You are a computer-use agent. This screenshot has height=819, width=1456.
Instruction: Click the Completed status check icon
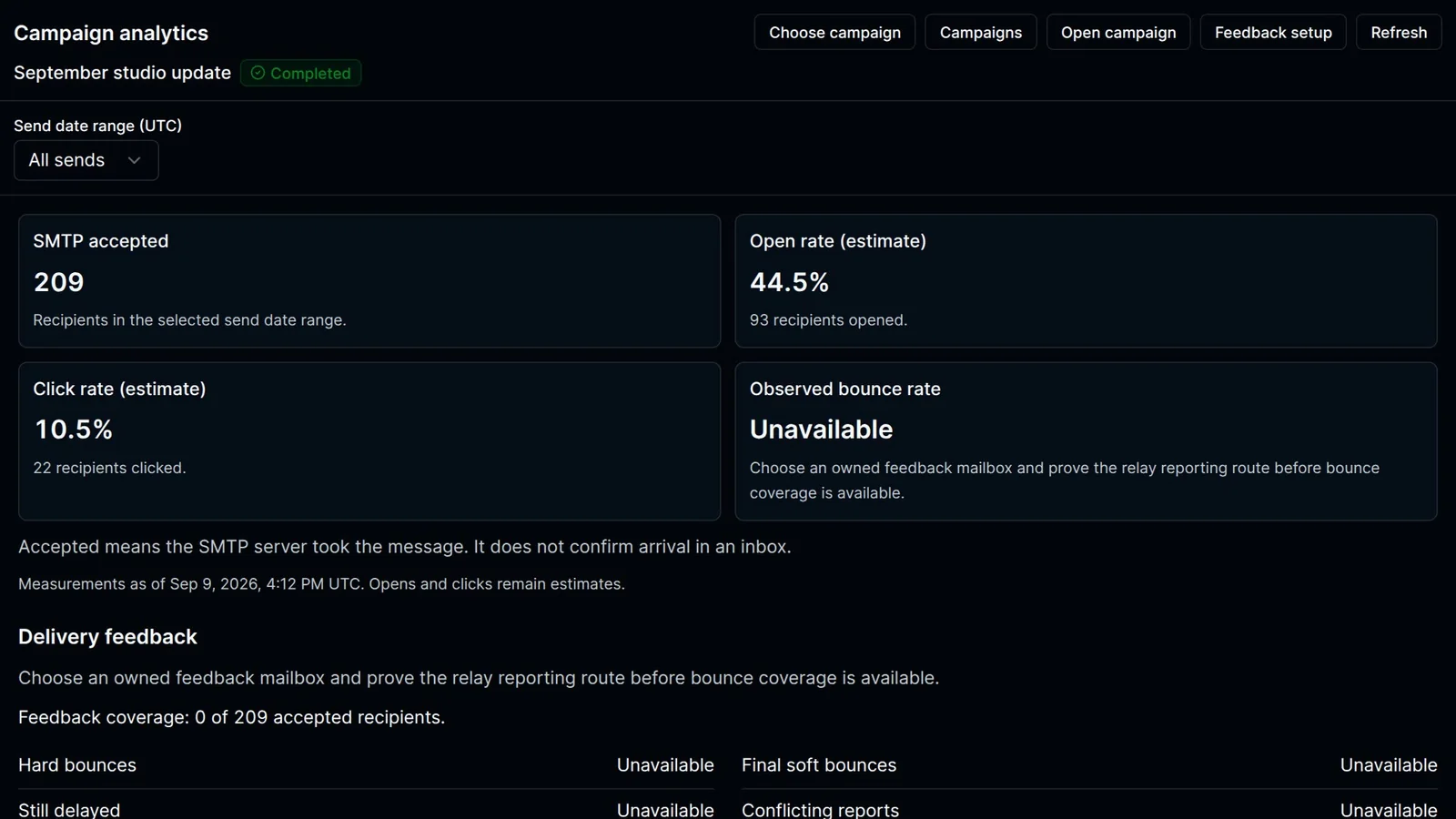(x=258, y=73)
